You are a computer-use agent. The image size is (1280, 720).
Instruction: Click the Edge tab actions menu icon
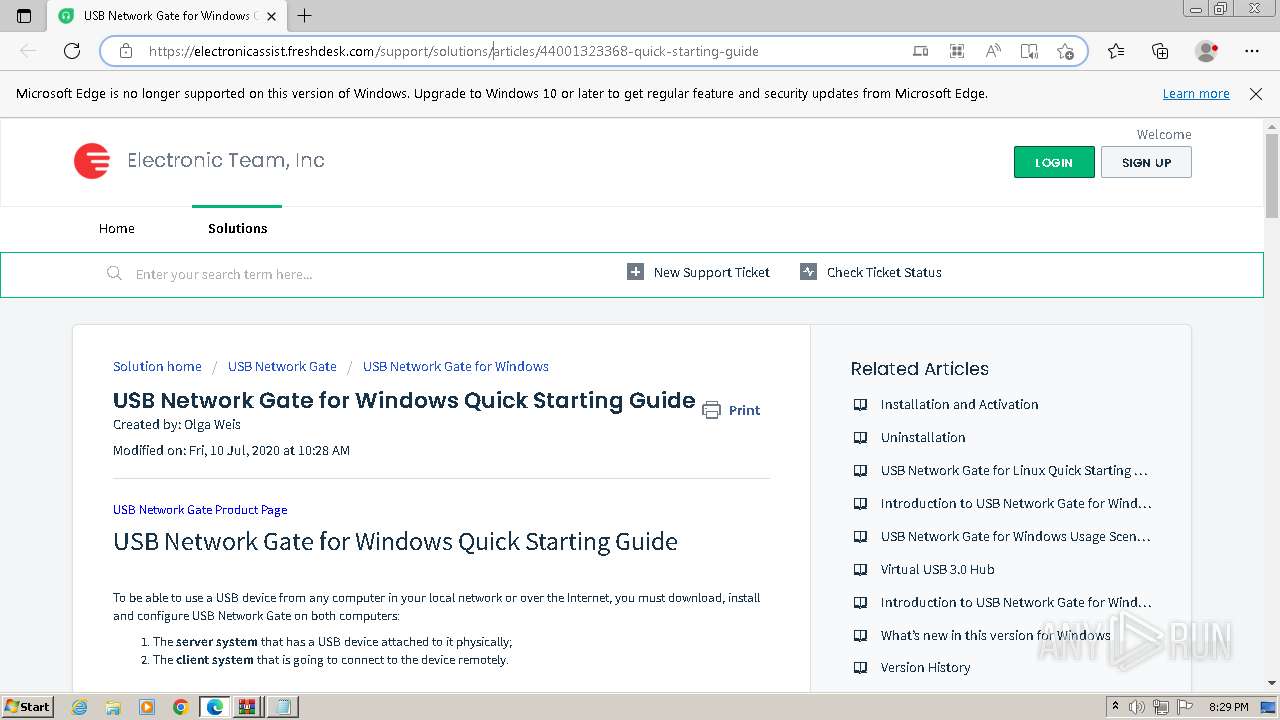click(24, 16)
